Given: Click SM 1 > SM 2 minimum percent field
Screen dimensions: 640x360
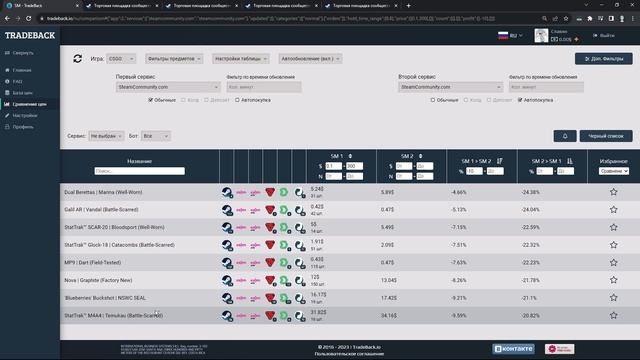Looking at the screenshot, I should [474, 171].
